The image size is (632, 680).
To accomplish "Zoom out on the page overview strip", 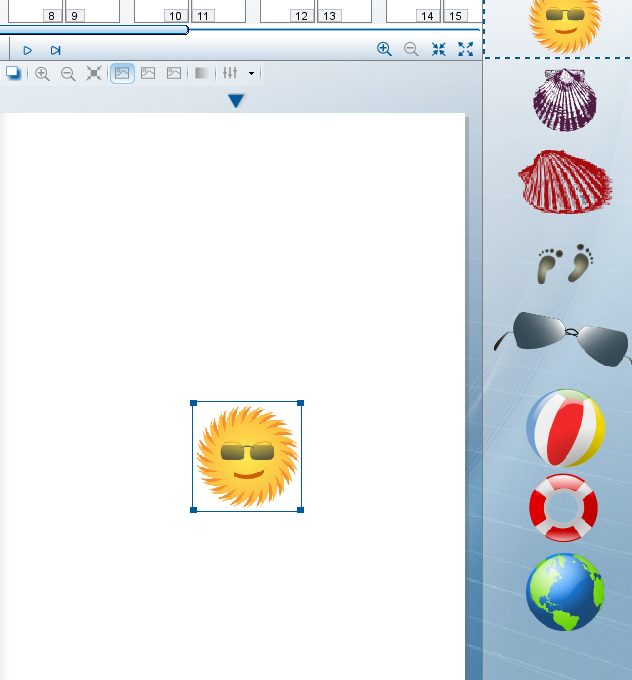I will (411, 49).
